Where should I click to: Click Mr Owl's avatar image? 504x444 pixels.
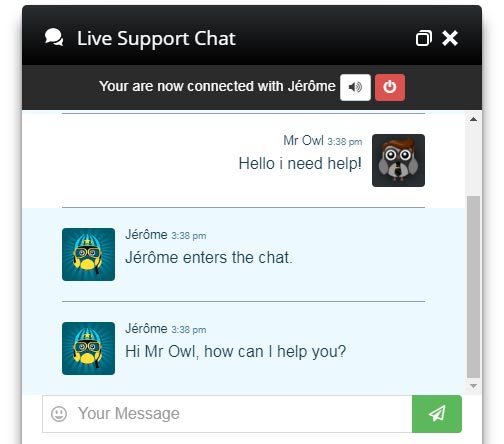click(398, 160)
